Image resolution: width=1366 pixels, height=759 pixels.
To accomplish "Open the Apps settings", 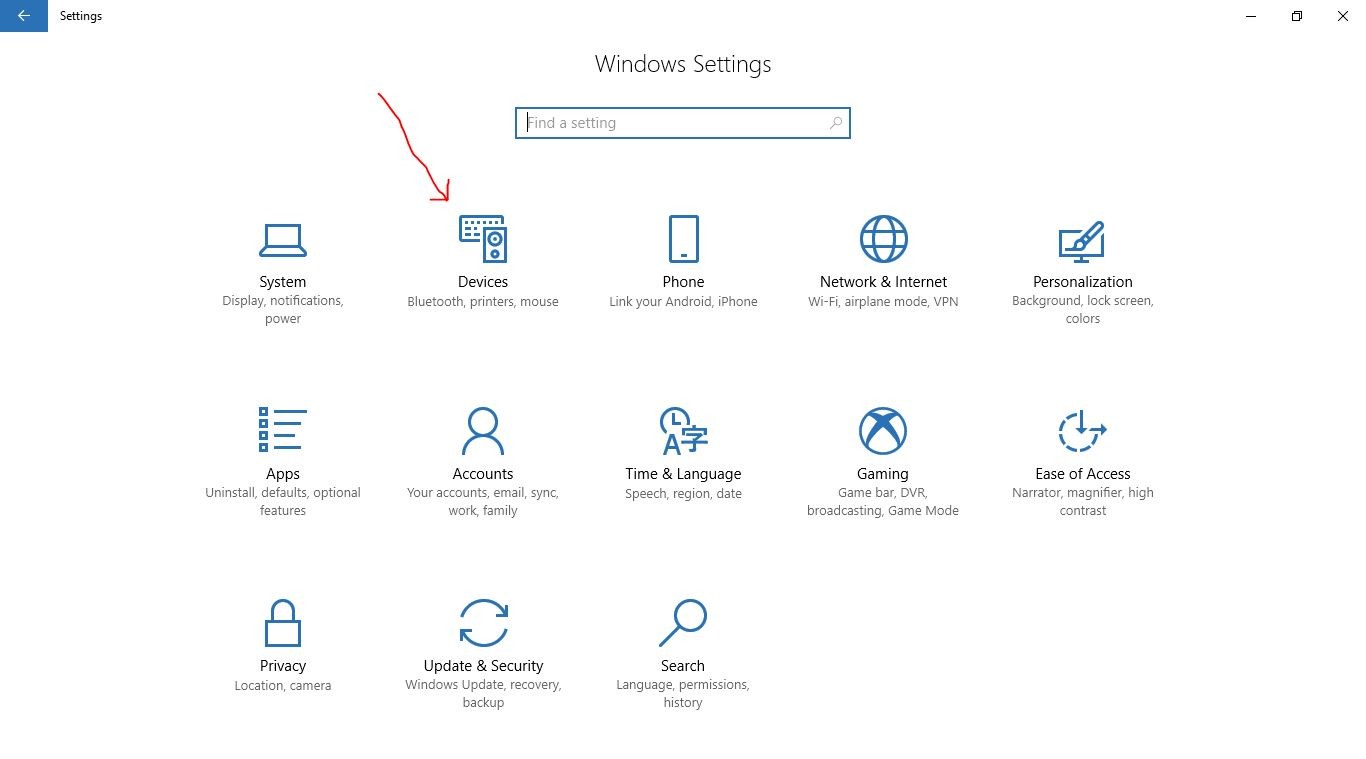I will pos(283,450).
